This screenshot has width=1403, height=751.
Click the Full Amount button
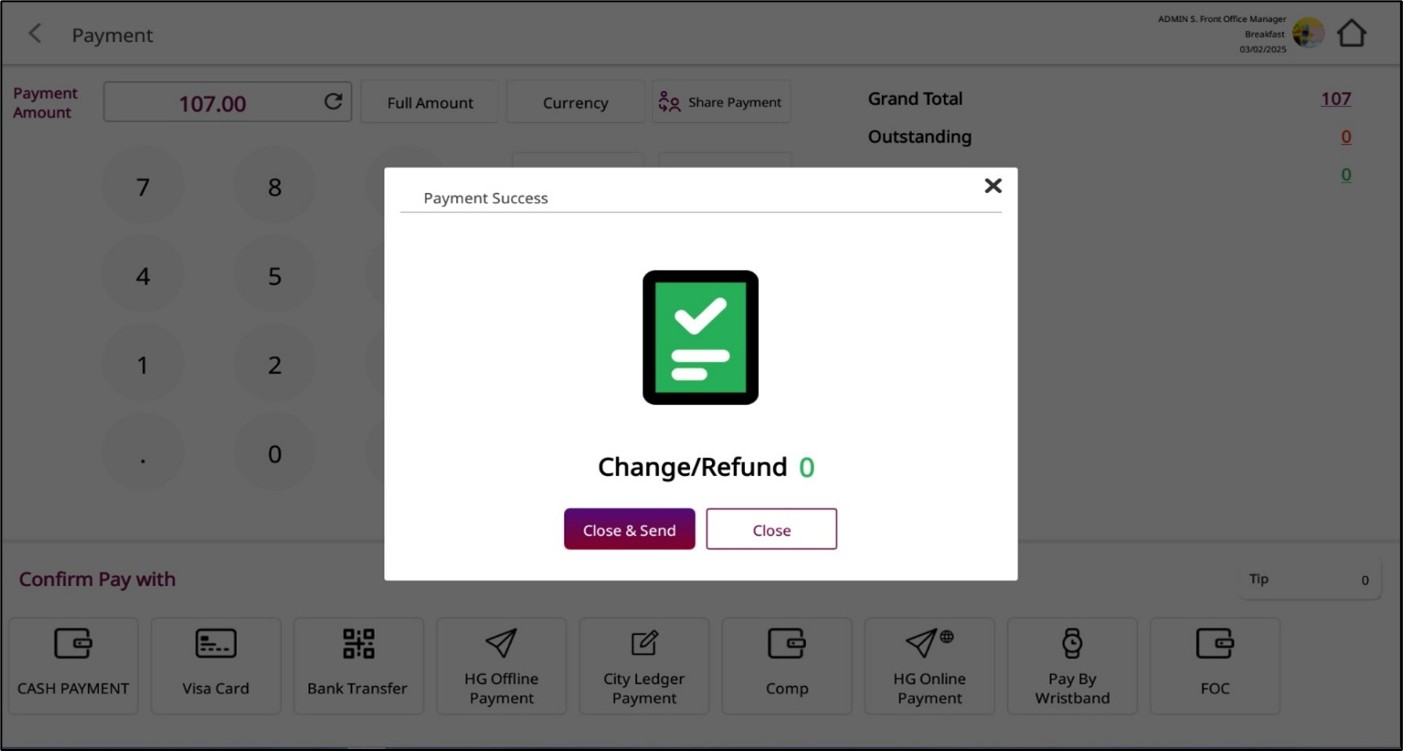coord(430,103)
